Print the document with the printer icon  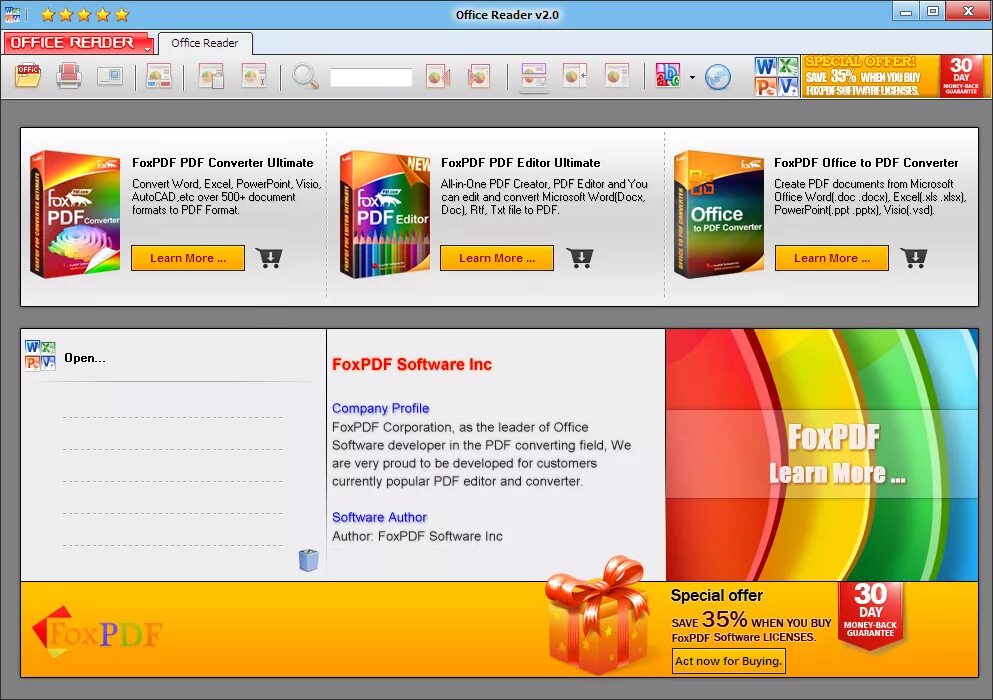(68, 76)
